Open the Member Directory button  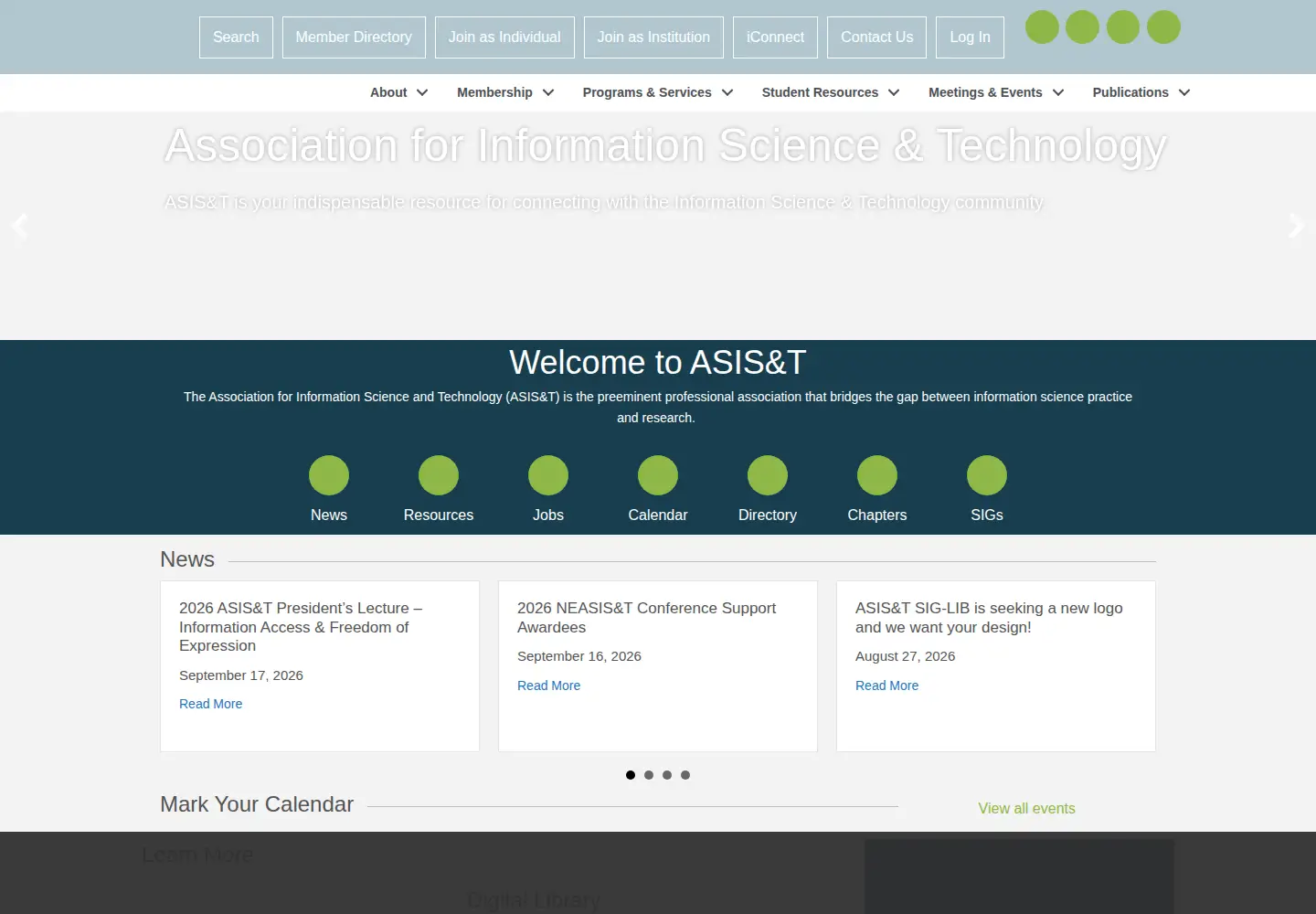coord(354,37)
